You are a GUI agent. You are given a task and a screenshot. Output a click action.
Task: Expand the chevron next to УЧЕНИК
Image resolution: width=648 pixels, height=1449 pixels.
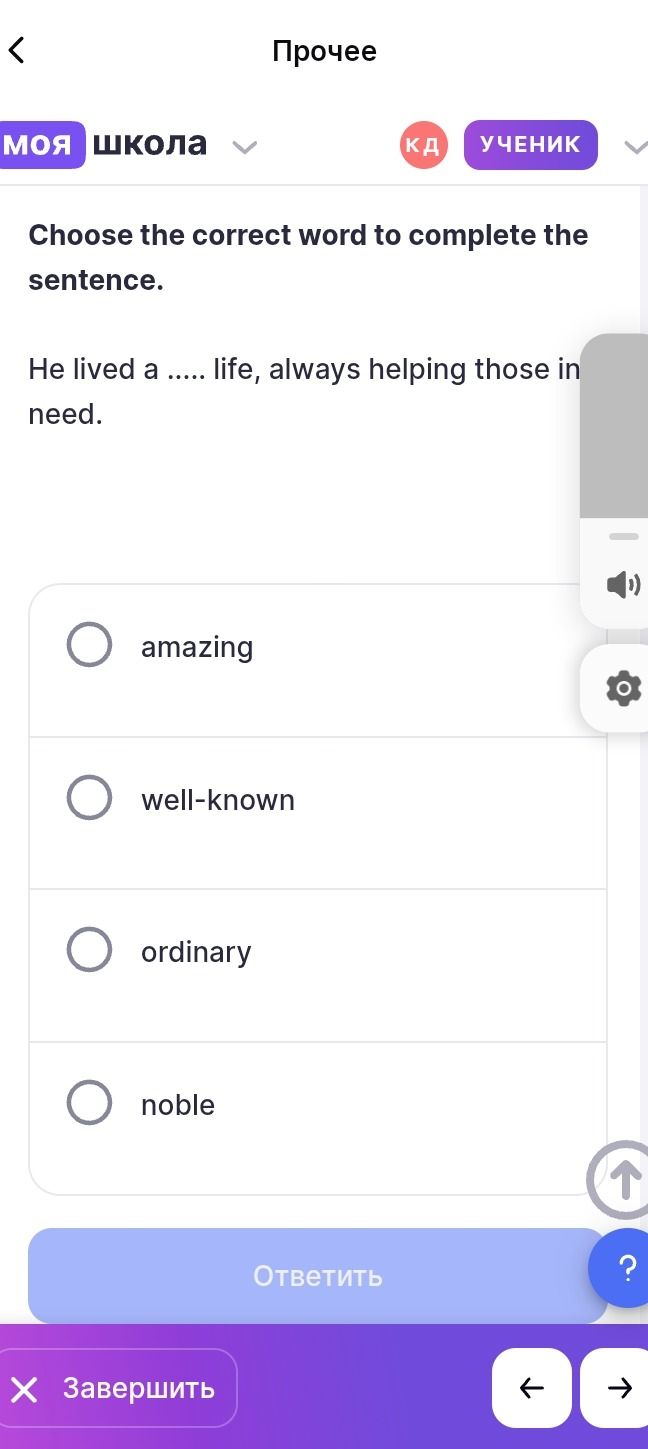[636, 147]
